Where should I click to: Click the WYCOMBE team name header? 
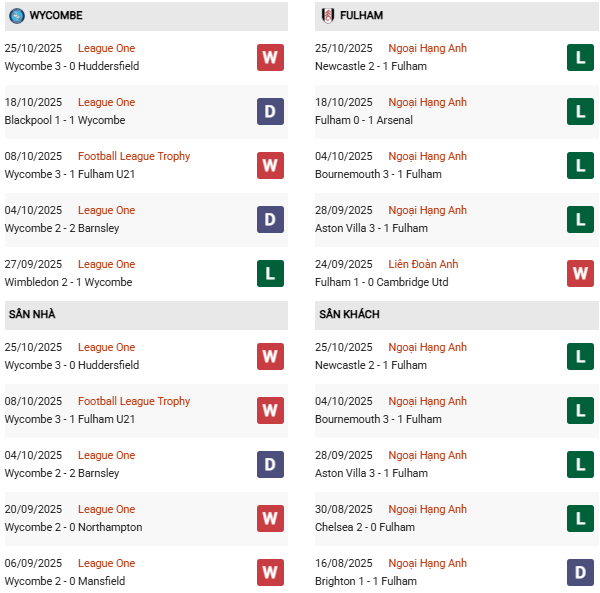pos(56,16)
